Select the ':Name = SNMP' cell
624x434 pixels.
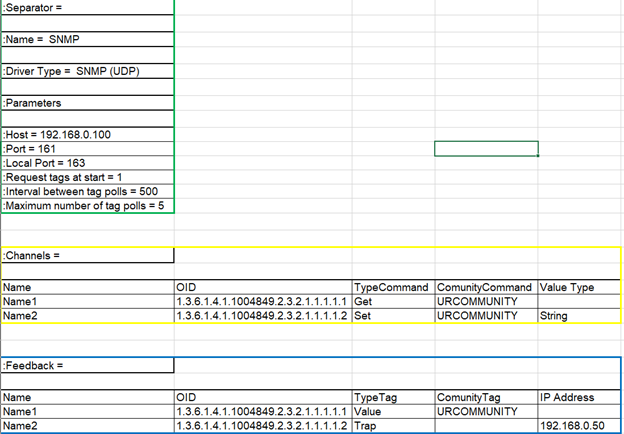[88, 39]
